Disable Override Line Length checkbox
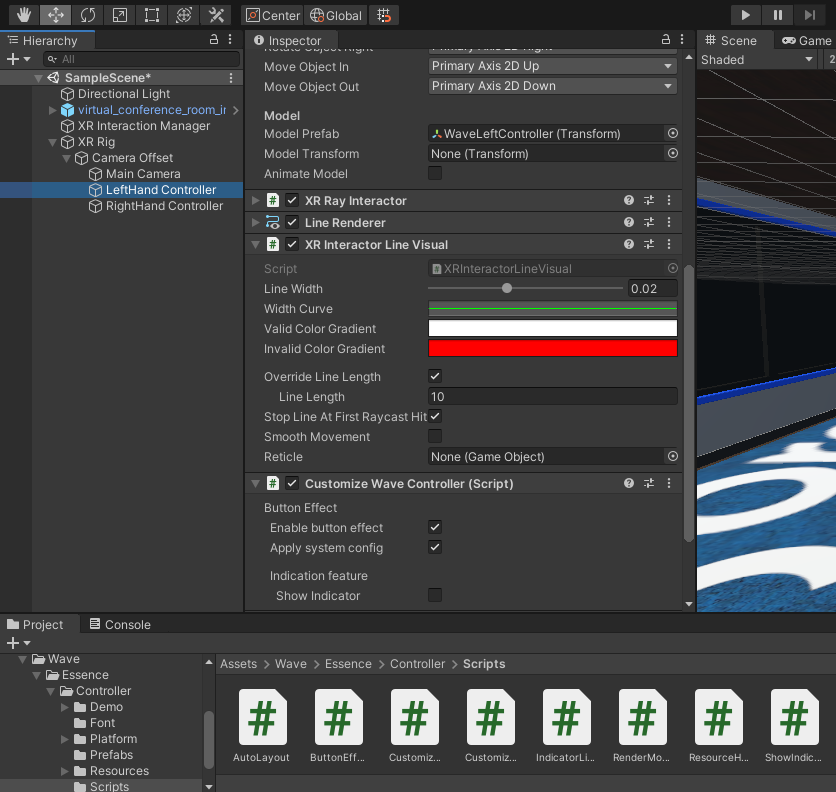This screenshot has height=792, width=836. click(435, 377)
